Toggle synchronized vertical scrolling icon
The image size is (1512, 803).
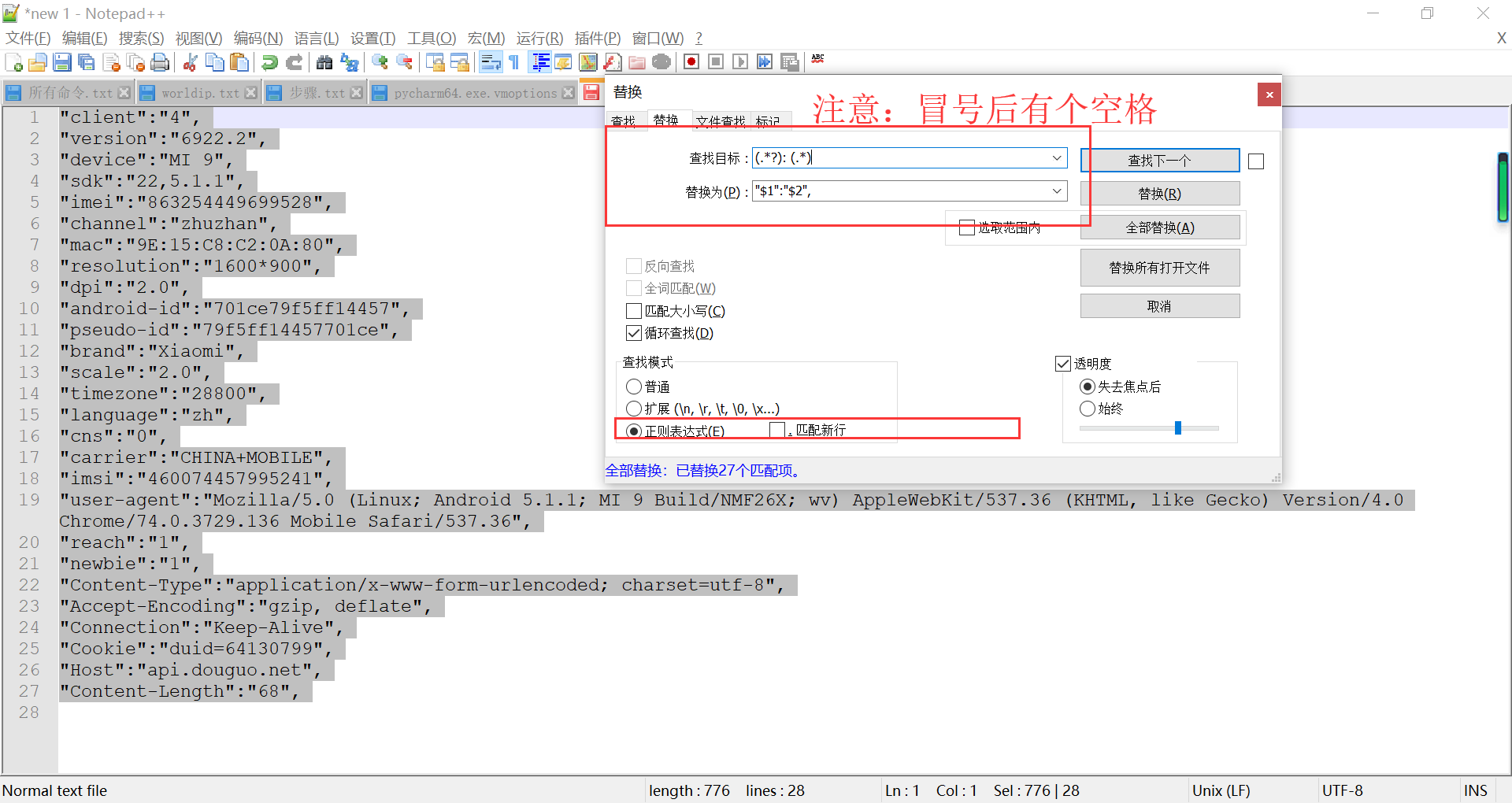point(435,62)
